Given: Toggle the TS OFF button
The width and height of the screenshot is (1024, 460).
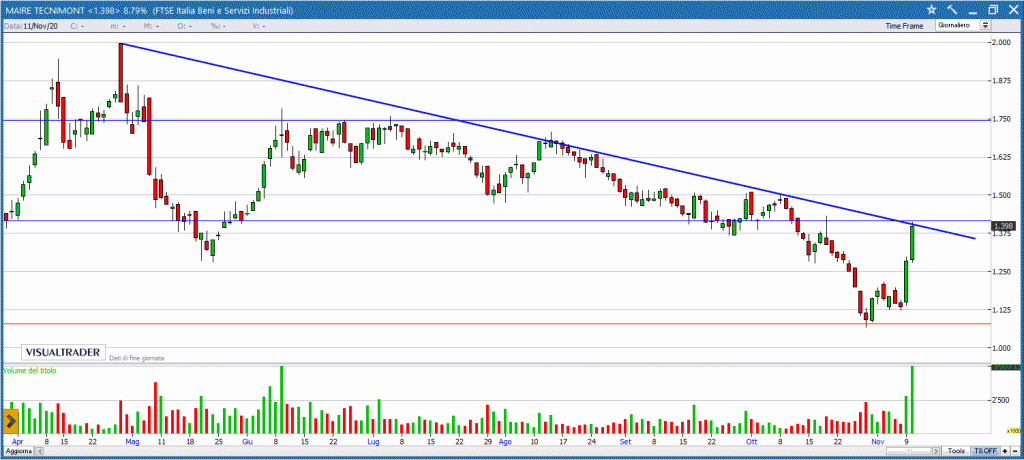Looking at the screenshot, I should [985, 452].
